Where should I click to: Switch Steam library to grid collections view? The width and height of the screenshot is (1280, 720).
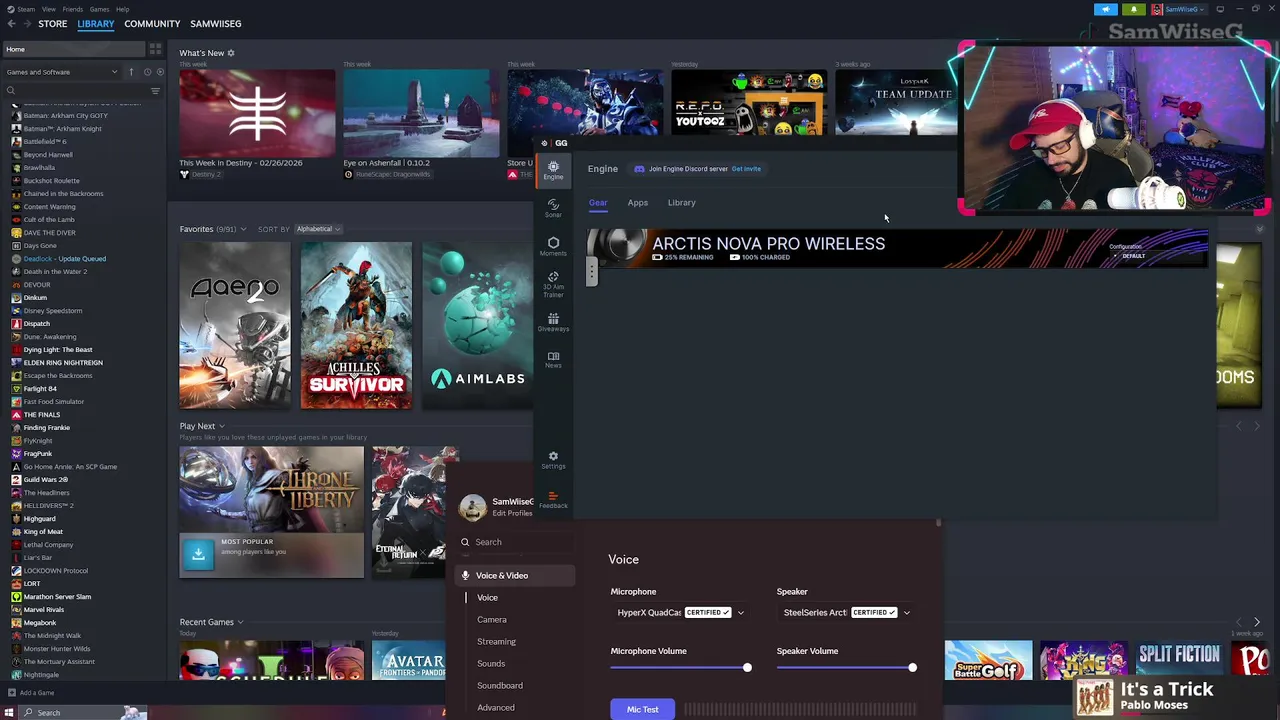155,49
